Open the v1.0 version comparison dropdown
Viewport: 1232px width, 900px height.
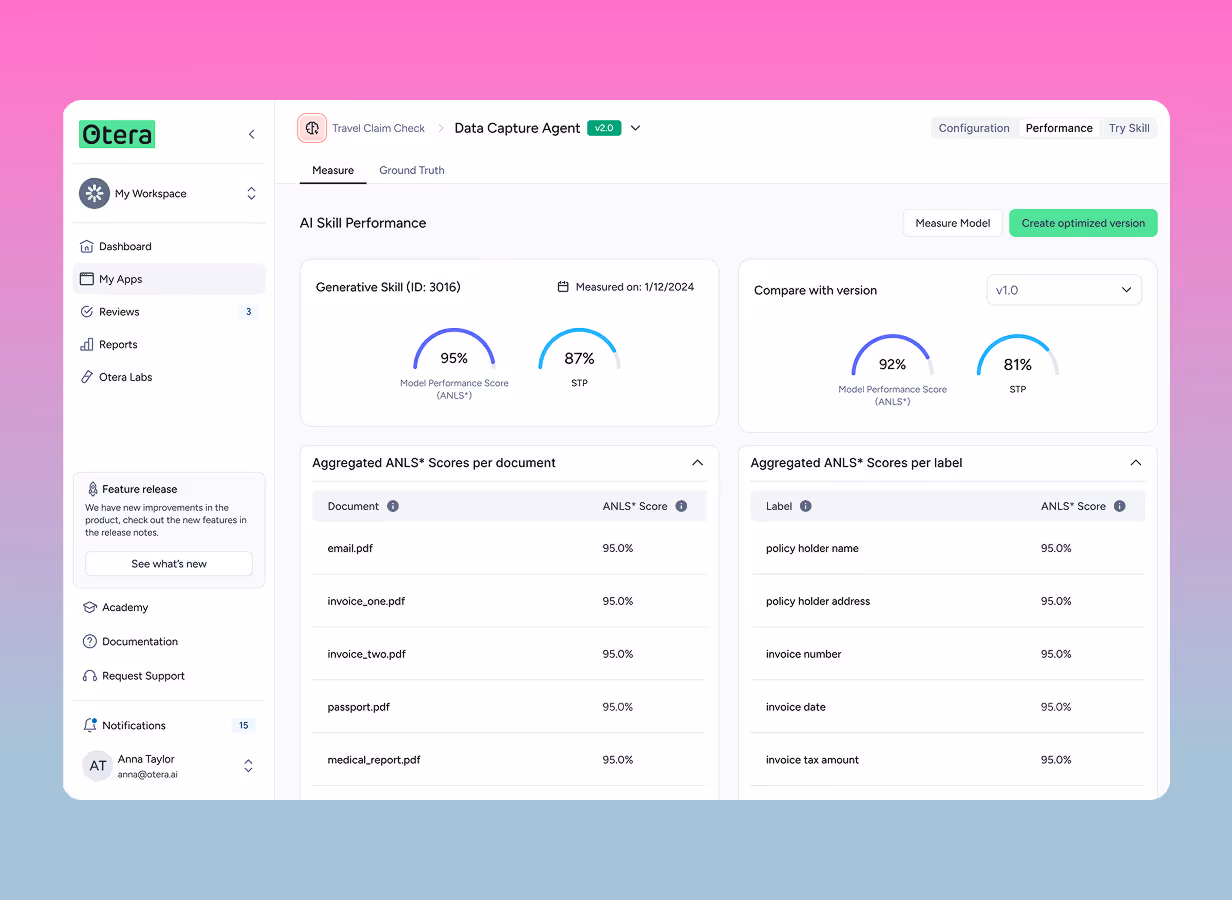pos(1063,289)
